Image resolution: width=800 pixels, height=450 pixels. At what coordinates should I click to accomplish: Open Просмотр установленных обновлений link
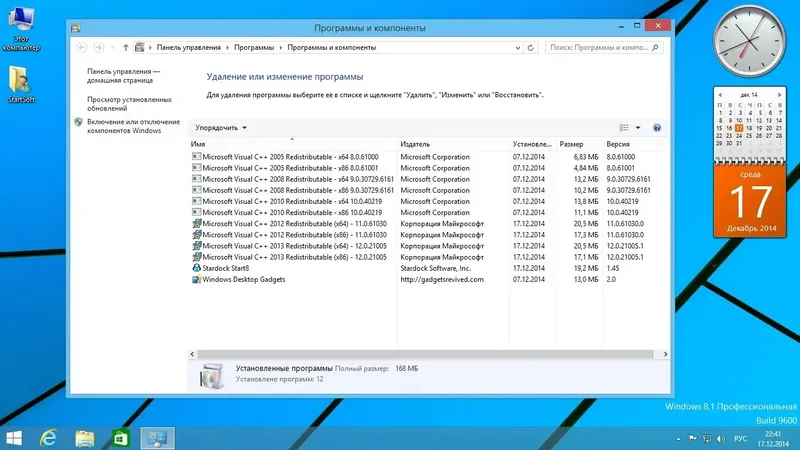(129, 104)
